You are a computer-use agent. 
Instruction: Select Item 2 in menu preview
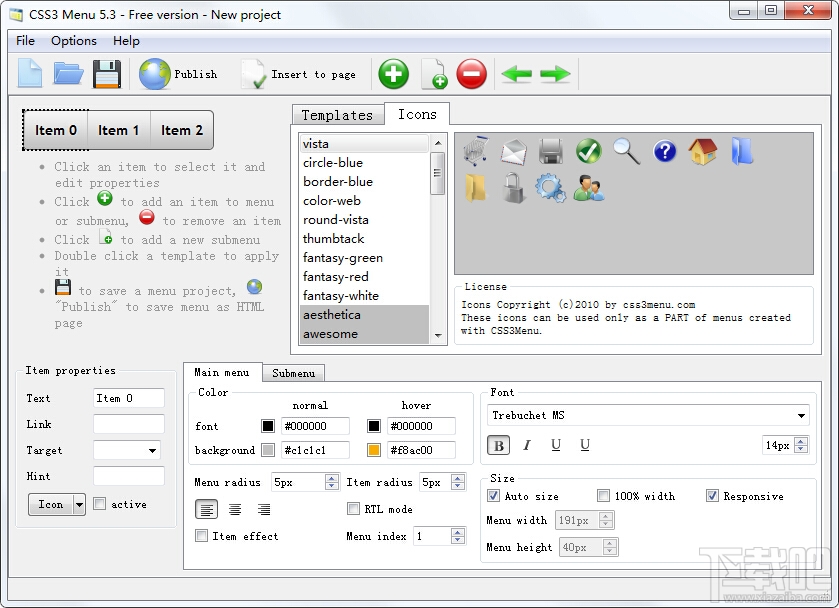[x=182, y=130]
